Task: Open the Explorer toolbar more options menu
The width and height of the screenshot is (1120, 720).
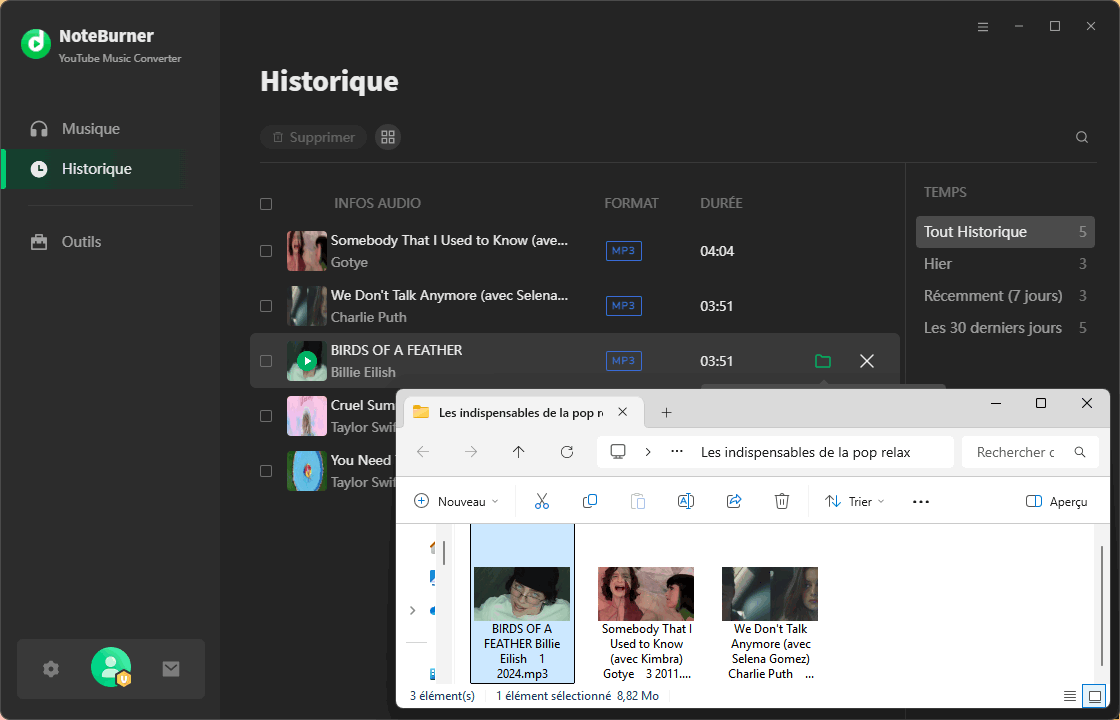Action: click(921, 501)
